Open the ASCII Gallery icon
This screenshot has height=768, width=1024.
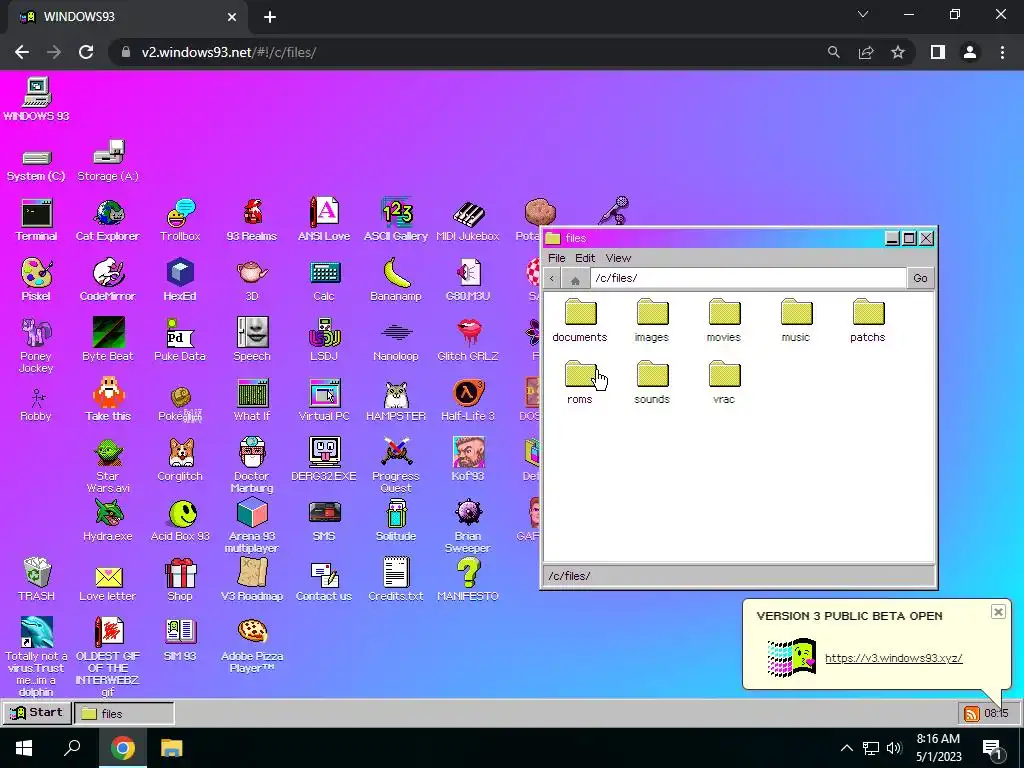click(396, 220)
